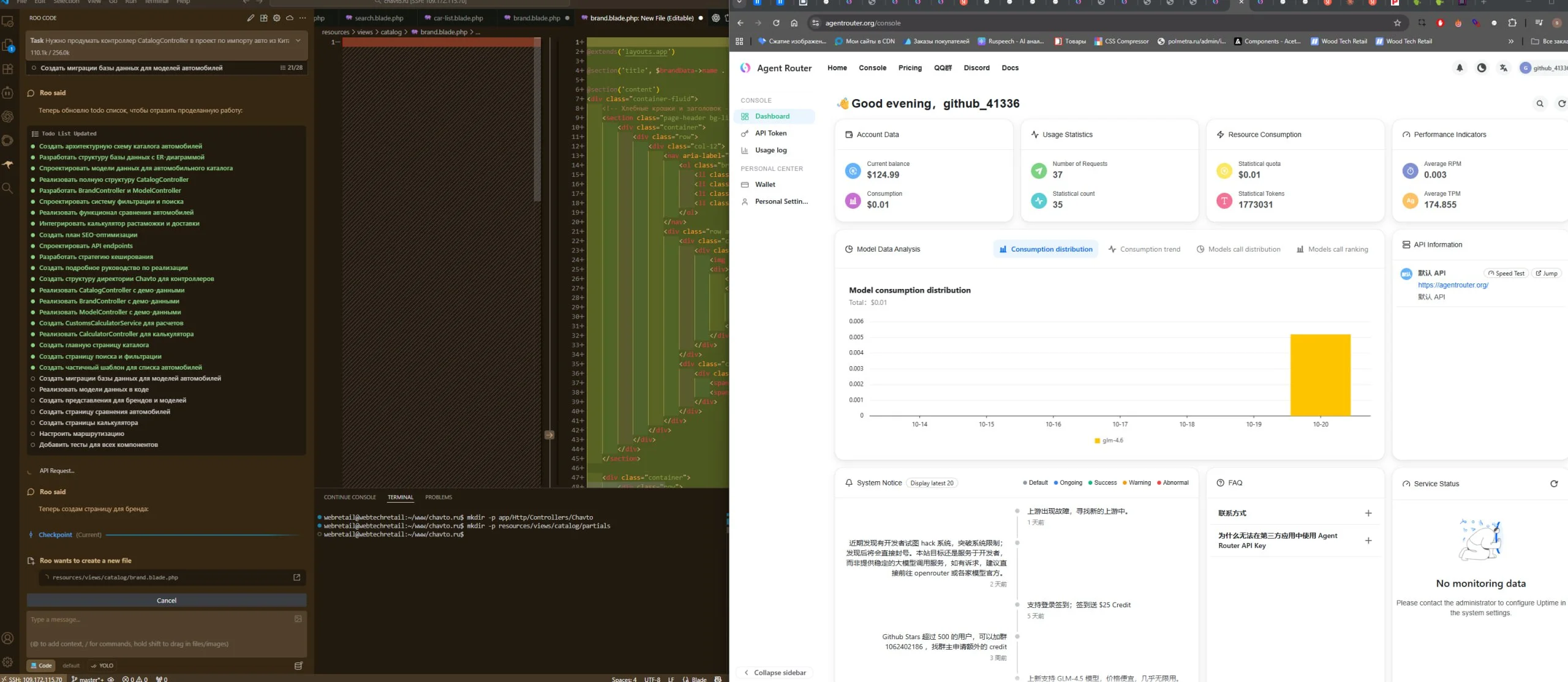Switch to the Consumption trend tab
The image size is (1568, 682).
tap(1144, 249)
